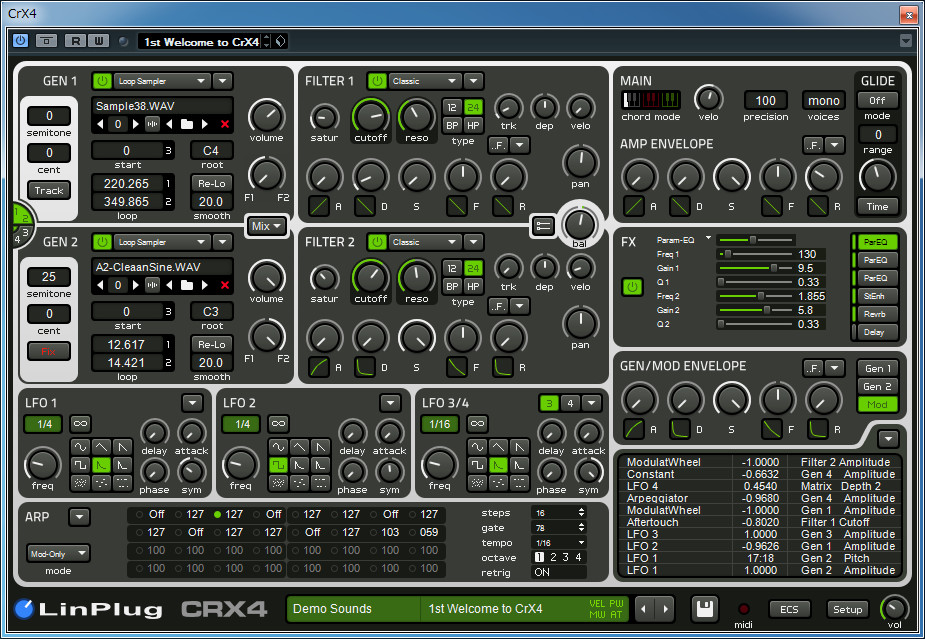
Task: Open ARP Mod-Only mode dropdown
Action: tap(58, 554)
